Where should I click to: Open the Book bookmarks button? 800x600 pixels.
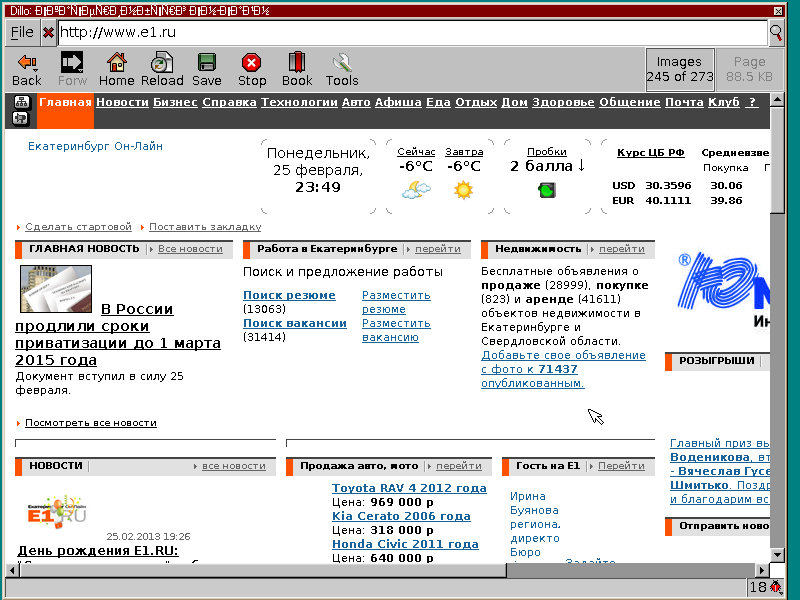(x=297, y=69)
